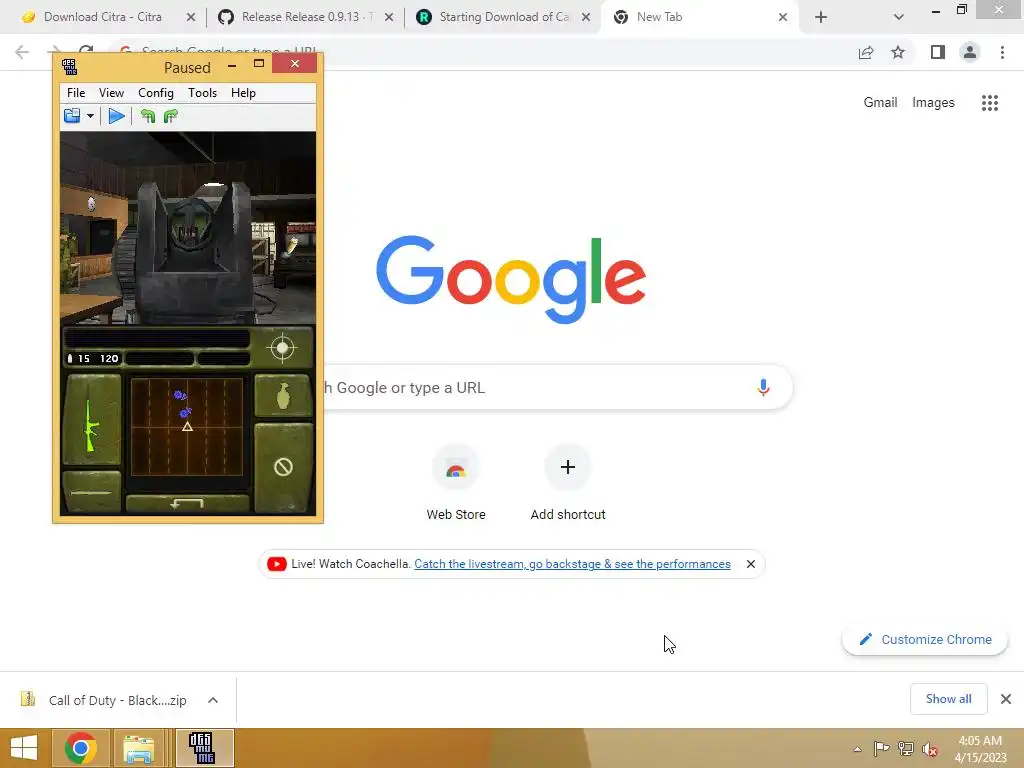This screenshot has height=768, width=1024.
Task: Click the Chrome taskbar icon
Action: tap(81, 748)
